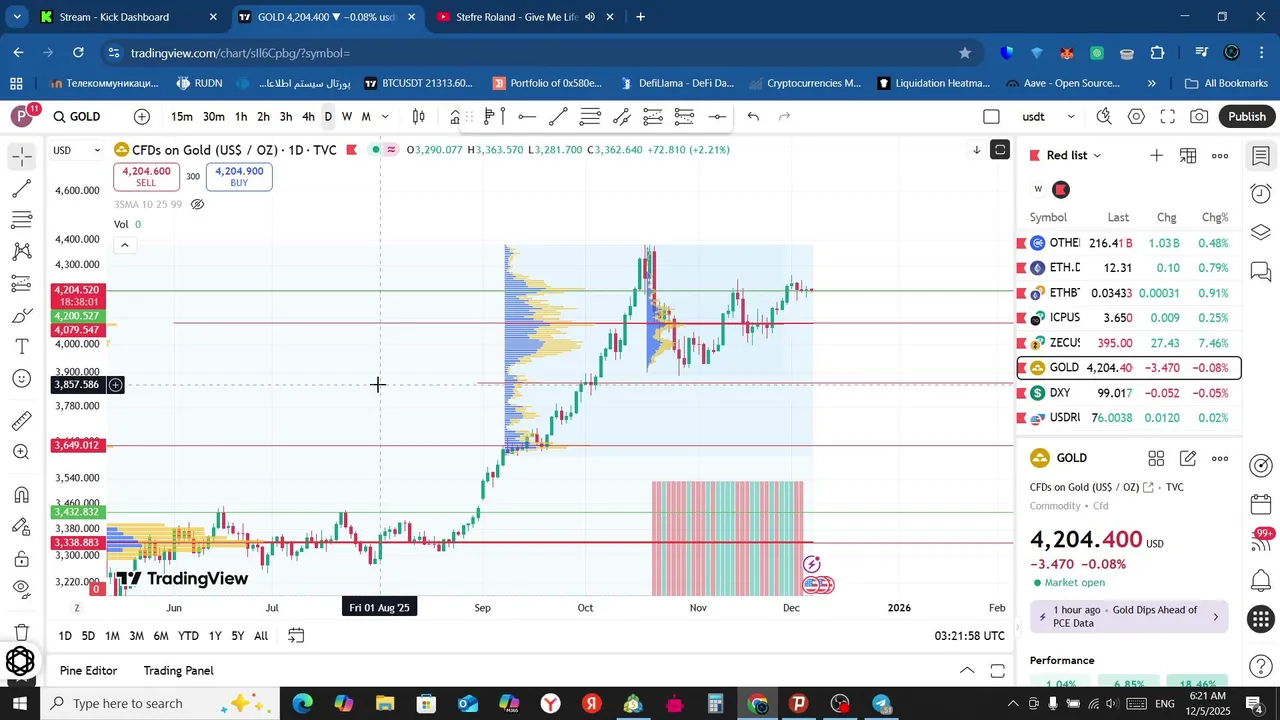Select the trend line drawing tool
This screenshot has height=720, width=1280.
click(x=22, y=188)
